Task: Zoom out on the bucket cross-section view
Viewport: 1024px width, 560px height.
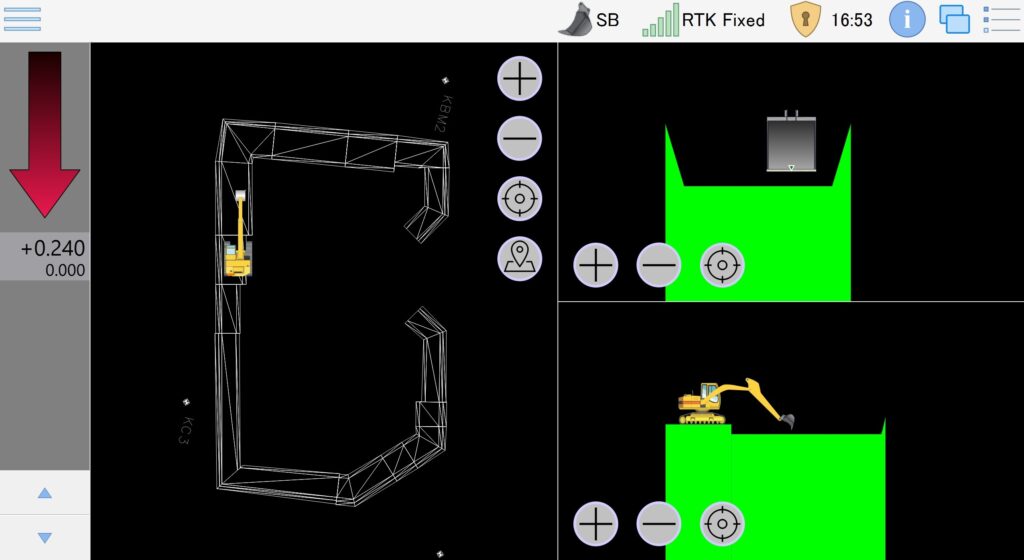Action: (658, 265)
